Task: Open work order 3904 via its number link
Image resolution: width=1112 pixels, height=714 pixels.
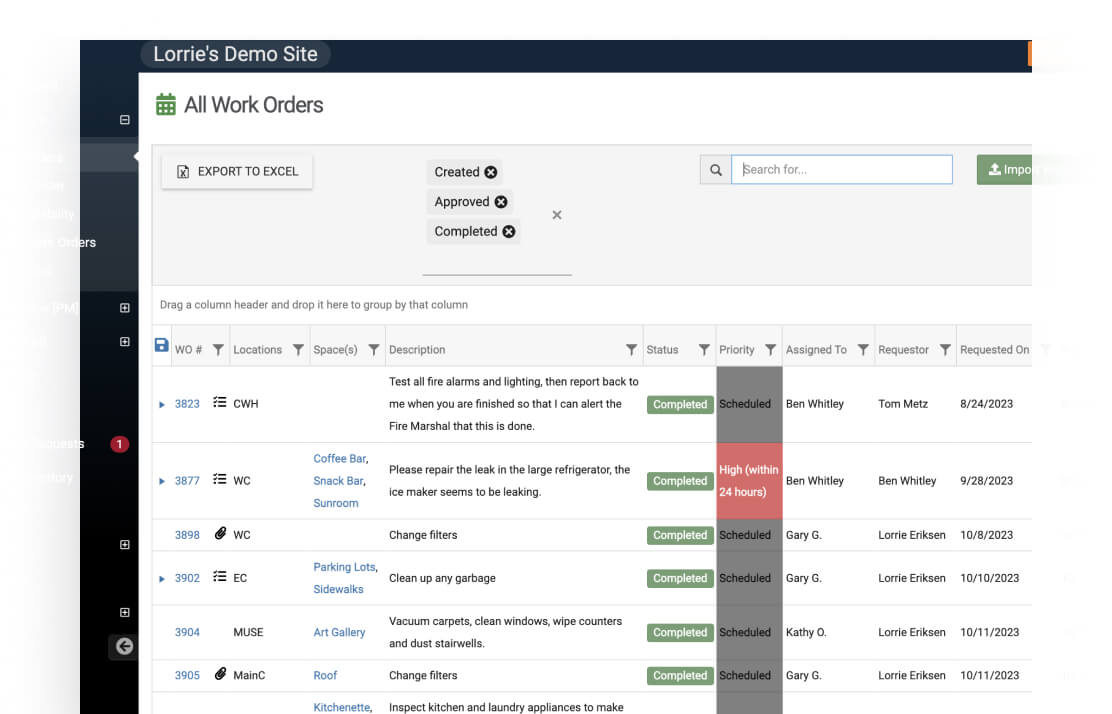Action: [187, 632]
